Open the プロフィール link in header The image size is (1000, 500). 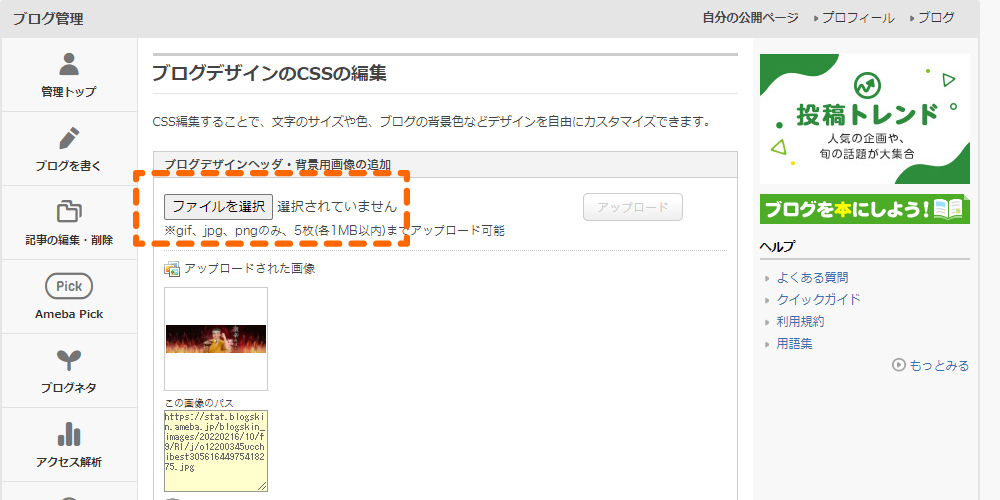[x=858, y=18]
